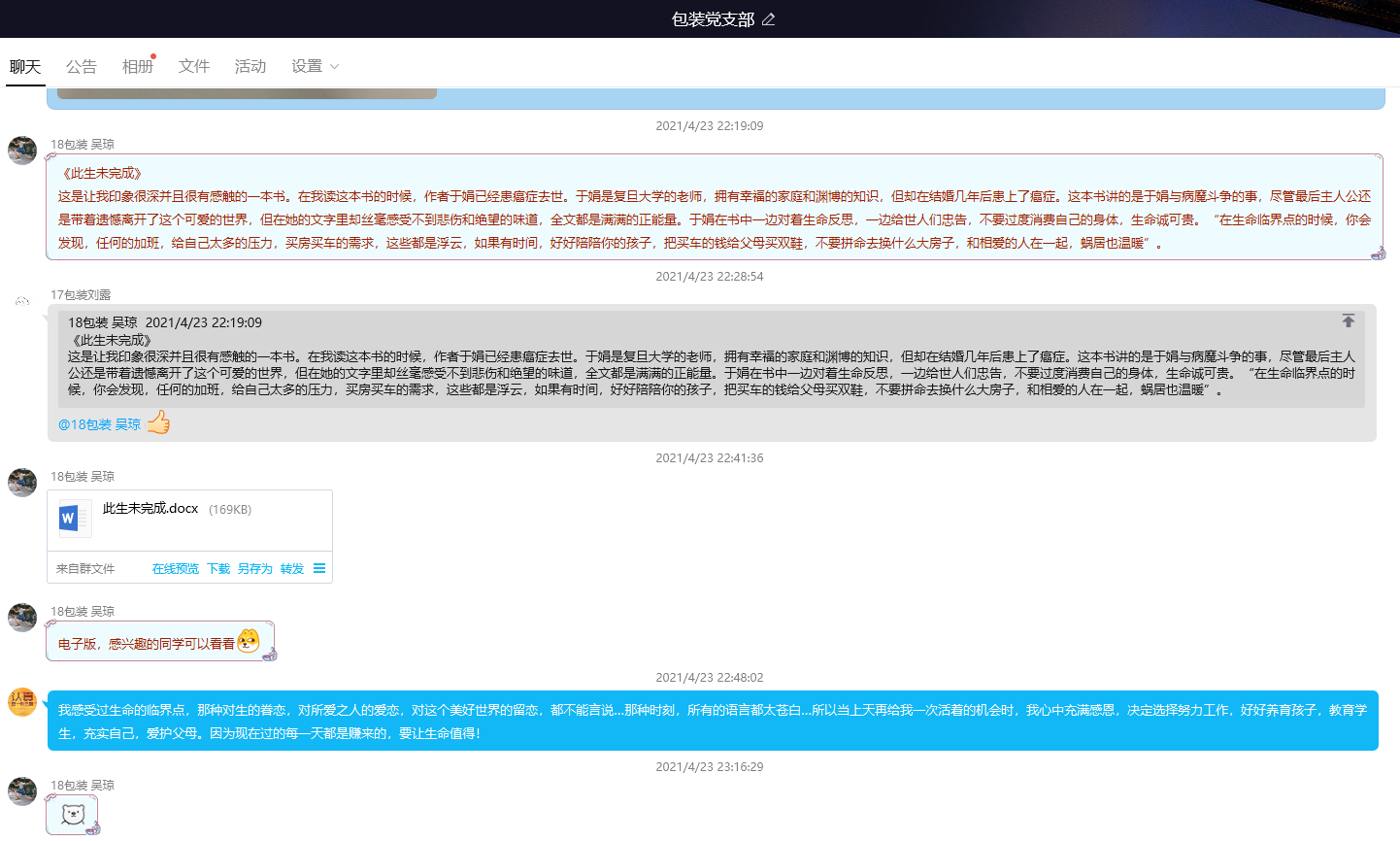1400x841 pixels.
Task: Click the 《此生未完成》 red title text
Action: click(x=101, y=173)
